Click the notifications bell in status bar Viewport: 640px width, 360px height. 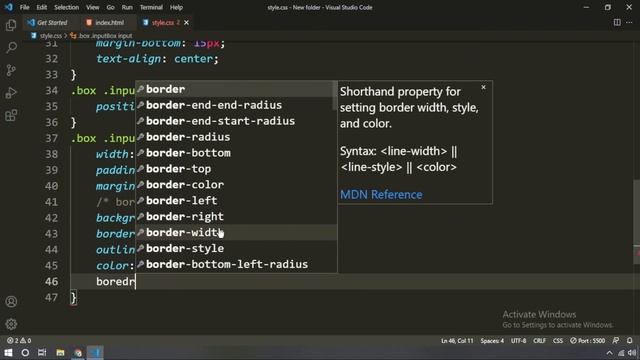tap(629, 340)
